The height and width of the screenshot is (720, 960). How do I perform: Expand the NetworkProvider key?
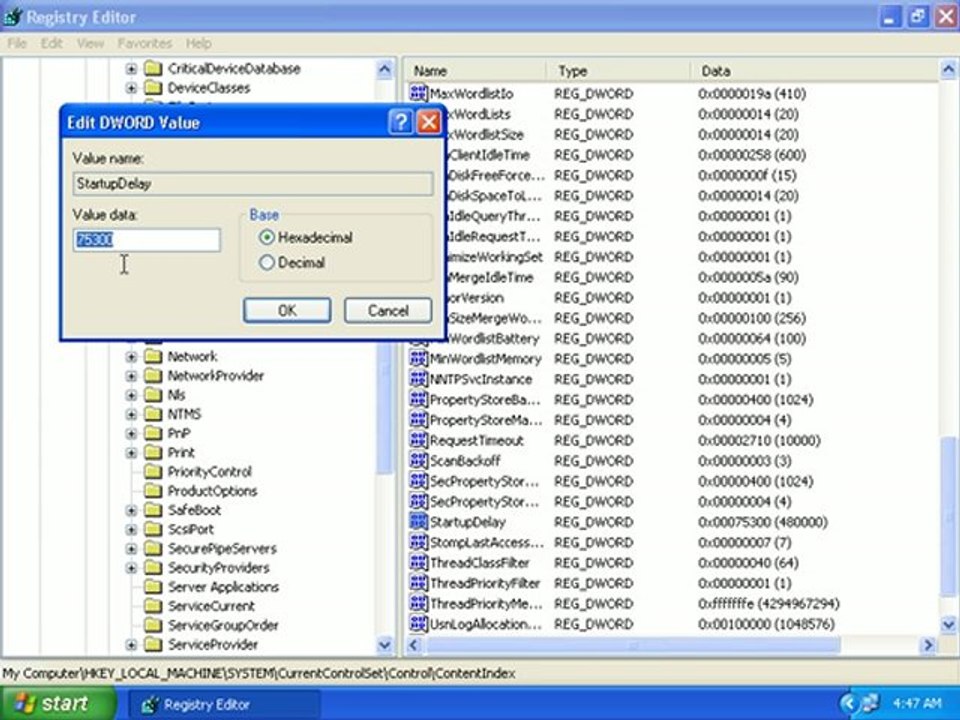[131, 376]
